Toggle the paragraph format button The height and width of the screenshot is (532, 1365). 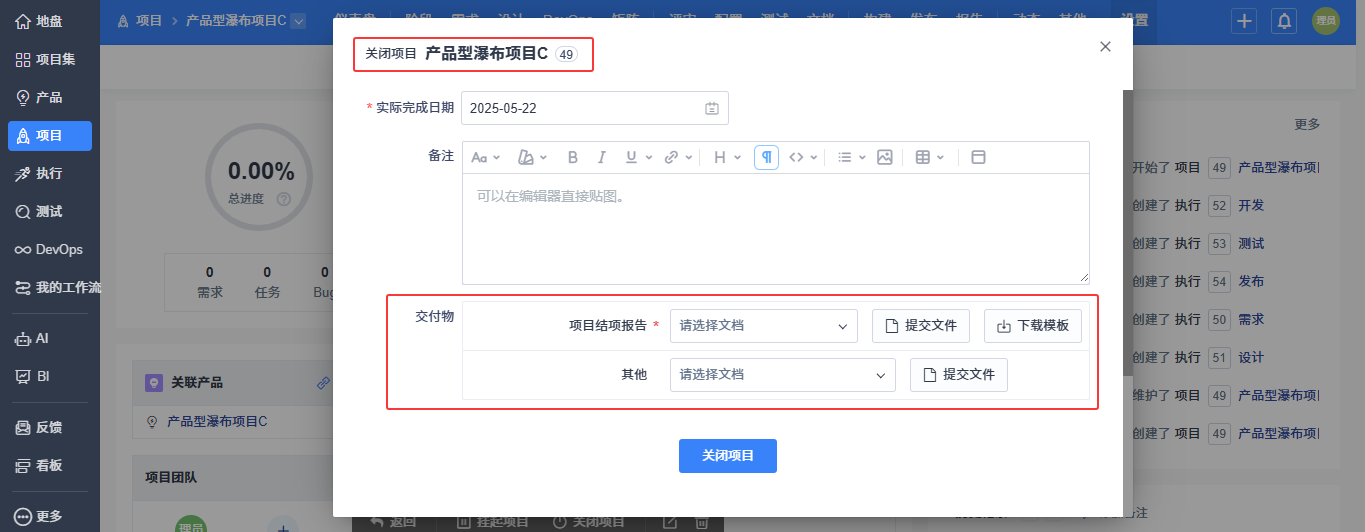[x=766, y=157]
